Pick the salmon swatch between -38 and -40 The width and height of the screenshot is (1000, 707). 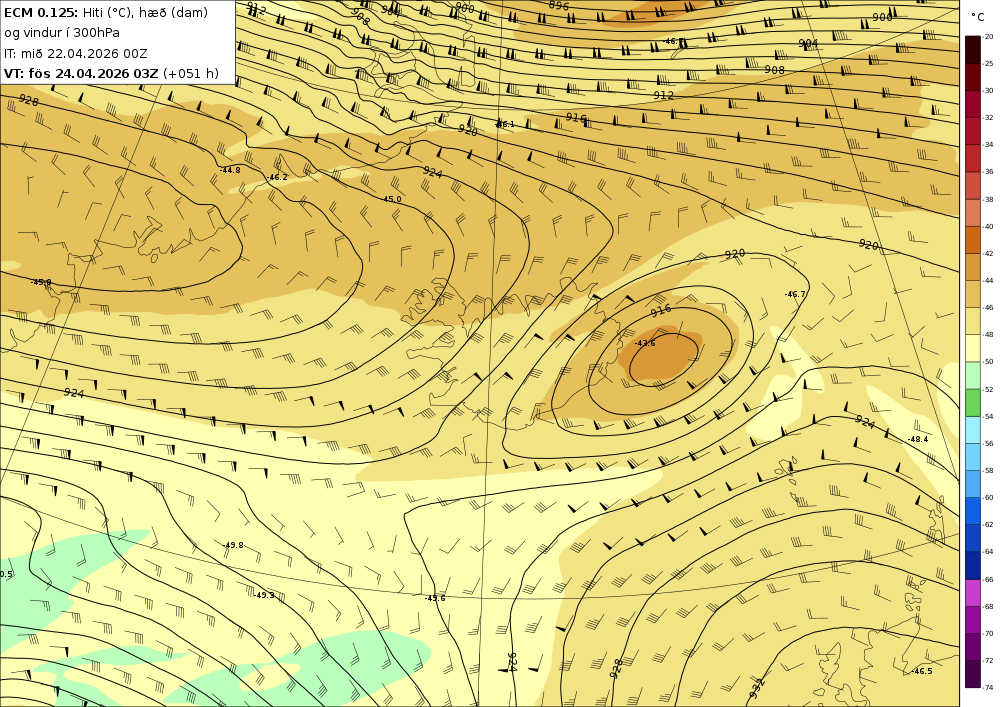click(973, 212)
